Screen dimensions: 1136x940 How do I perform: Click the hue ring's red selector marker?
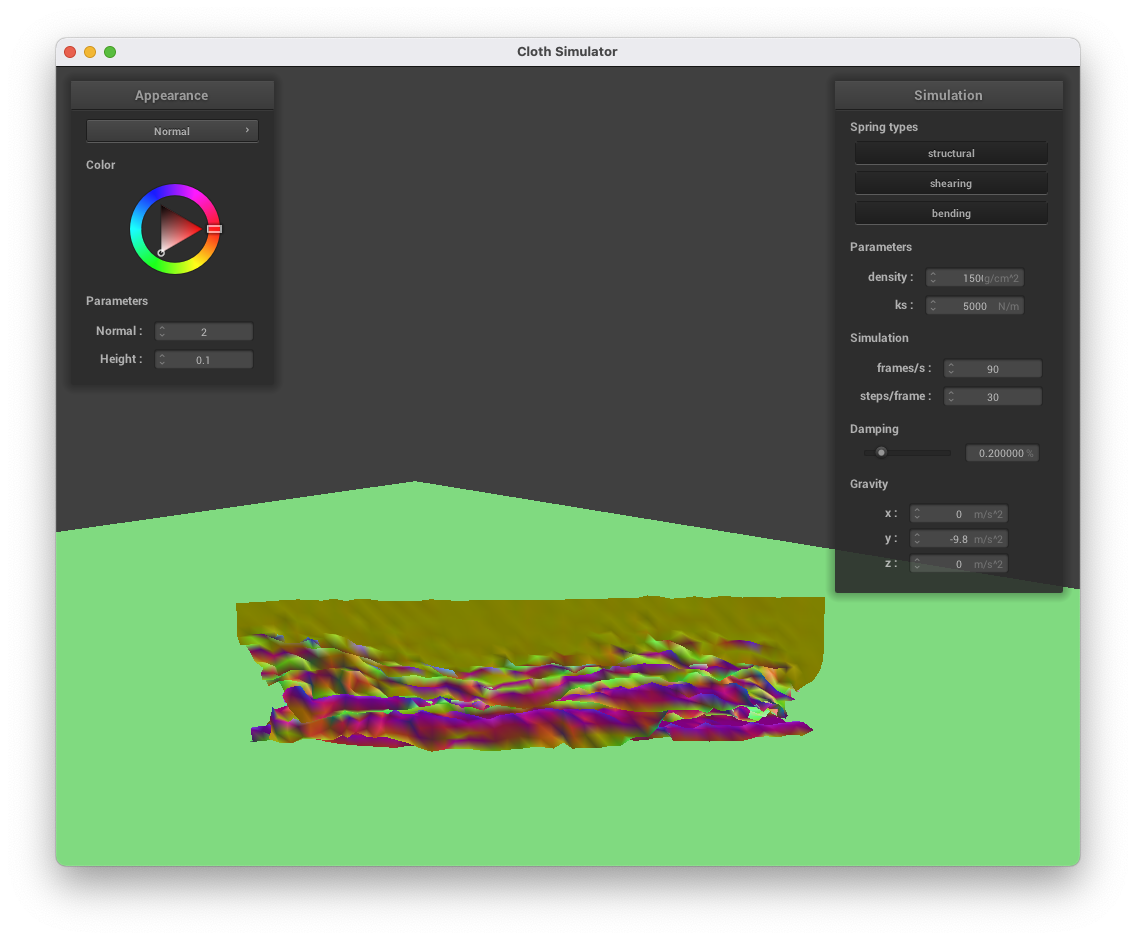point(214,228)
